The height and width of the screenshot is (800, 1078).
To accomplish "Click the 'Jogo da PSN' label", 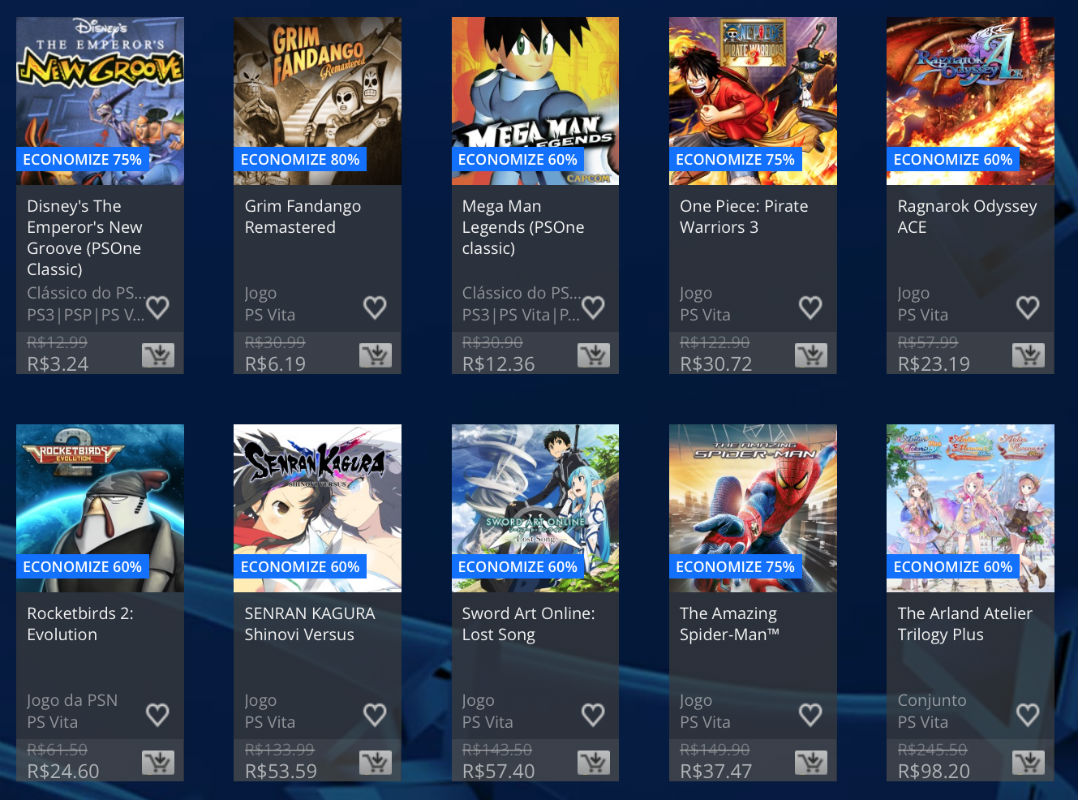I will tap(72, 700).
